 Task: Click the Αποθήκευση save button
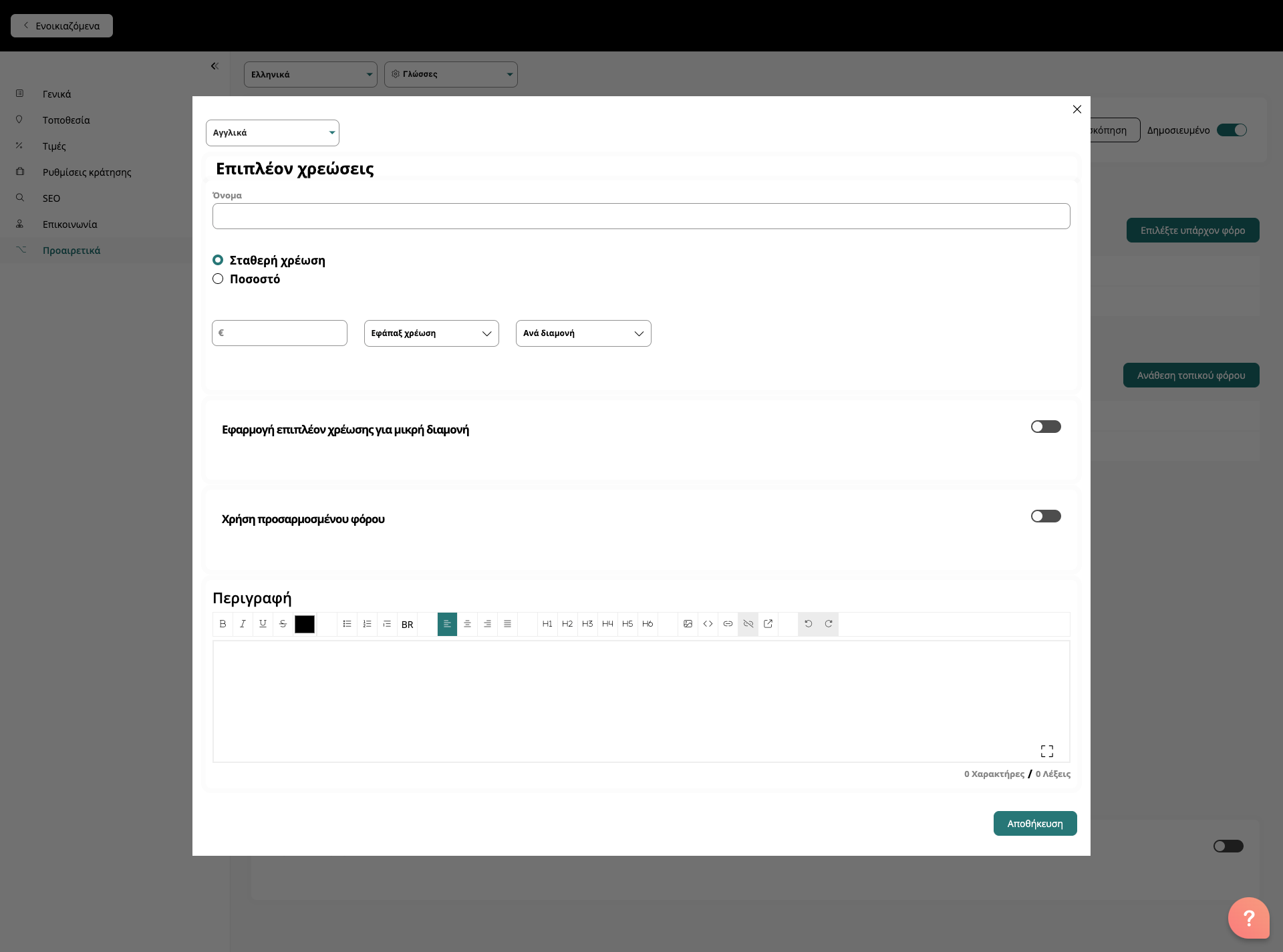point(1034,824)
